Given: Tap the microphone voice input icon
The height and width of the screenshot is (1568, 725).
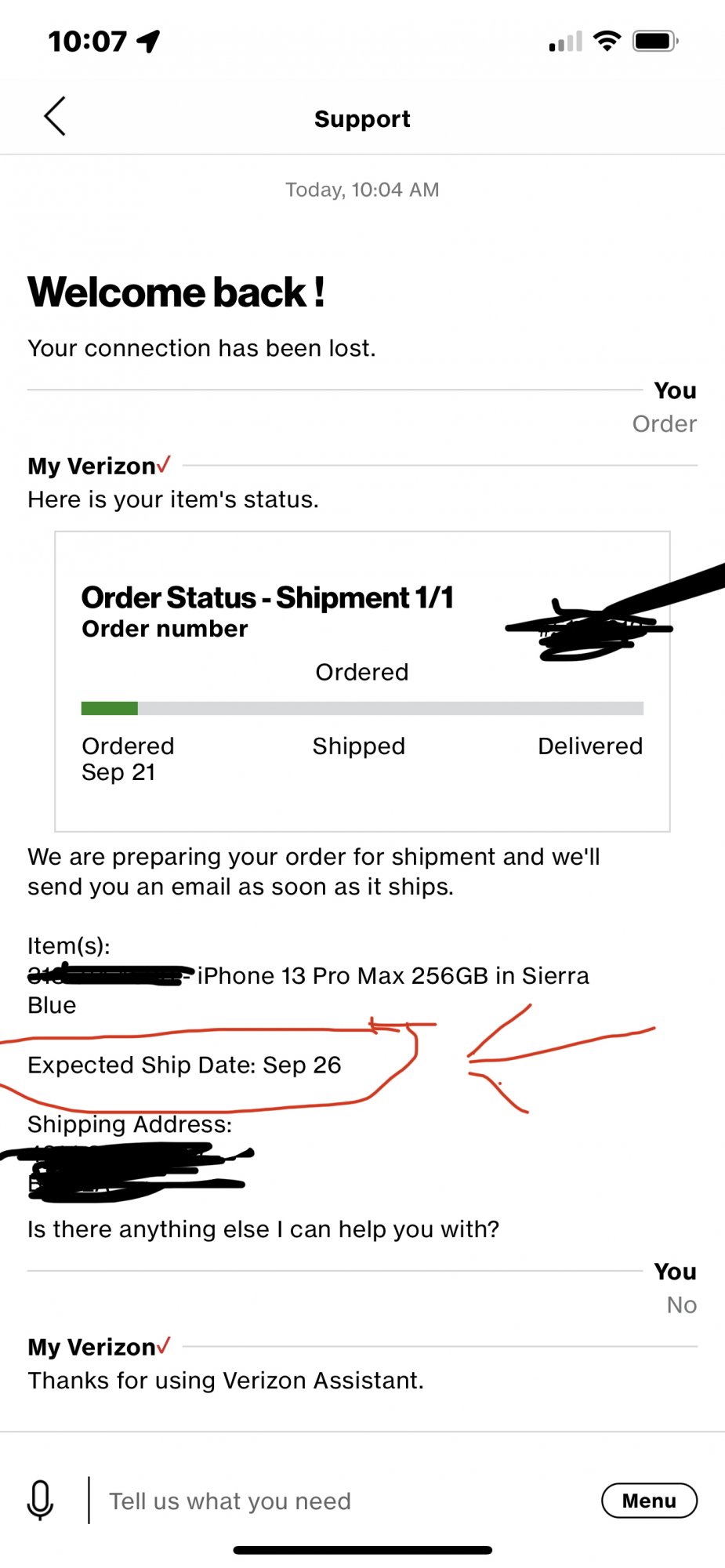Looking at the screenshot, I should click(40, 1501).
